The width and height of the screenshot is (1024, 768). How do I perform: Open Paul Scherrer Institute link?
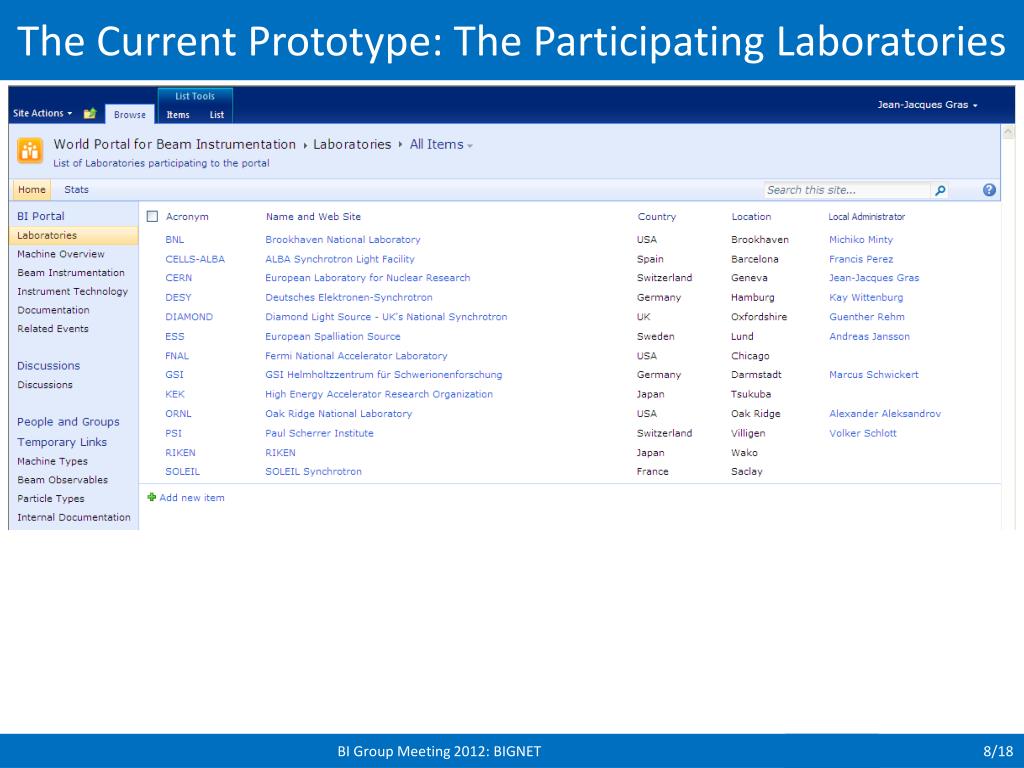coord(319,433)
